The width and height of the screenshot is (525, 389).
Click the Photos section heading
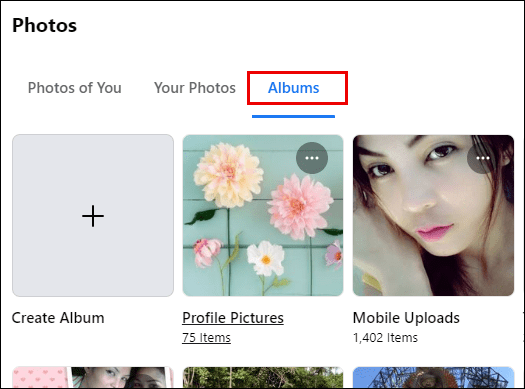click(x=45, y=25)
